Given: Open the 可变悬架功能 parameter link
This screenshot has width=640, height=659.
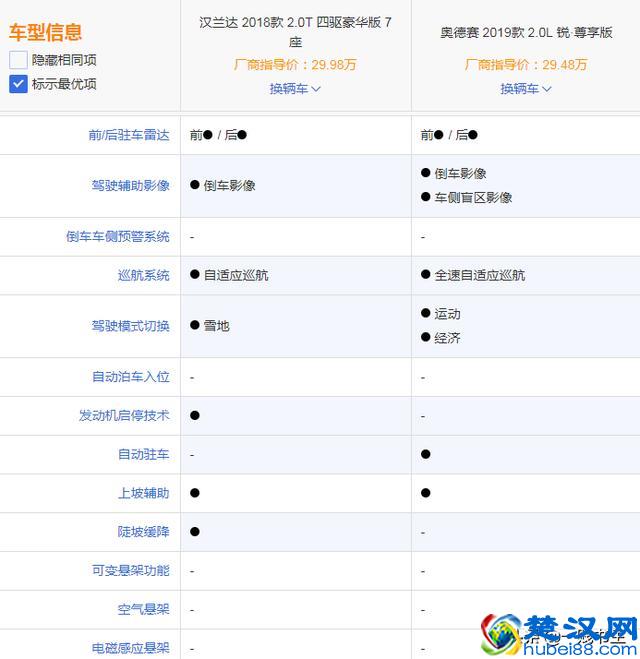Looking at the screenshot, I should point(131,570).
